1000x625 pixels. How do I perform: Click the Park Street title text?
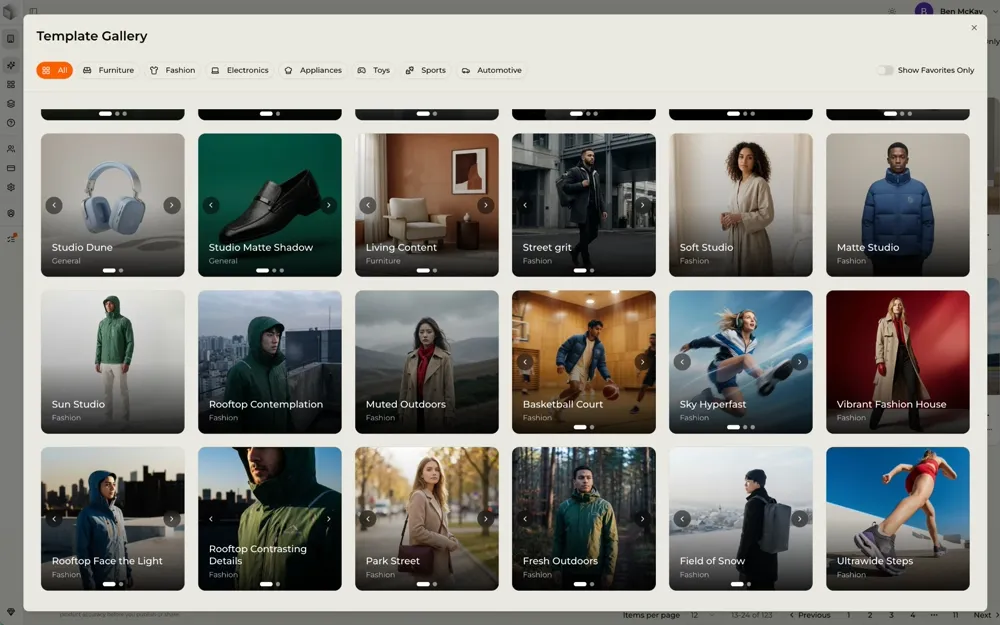pos(392,561)
